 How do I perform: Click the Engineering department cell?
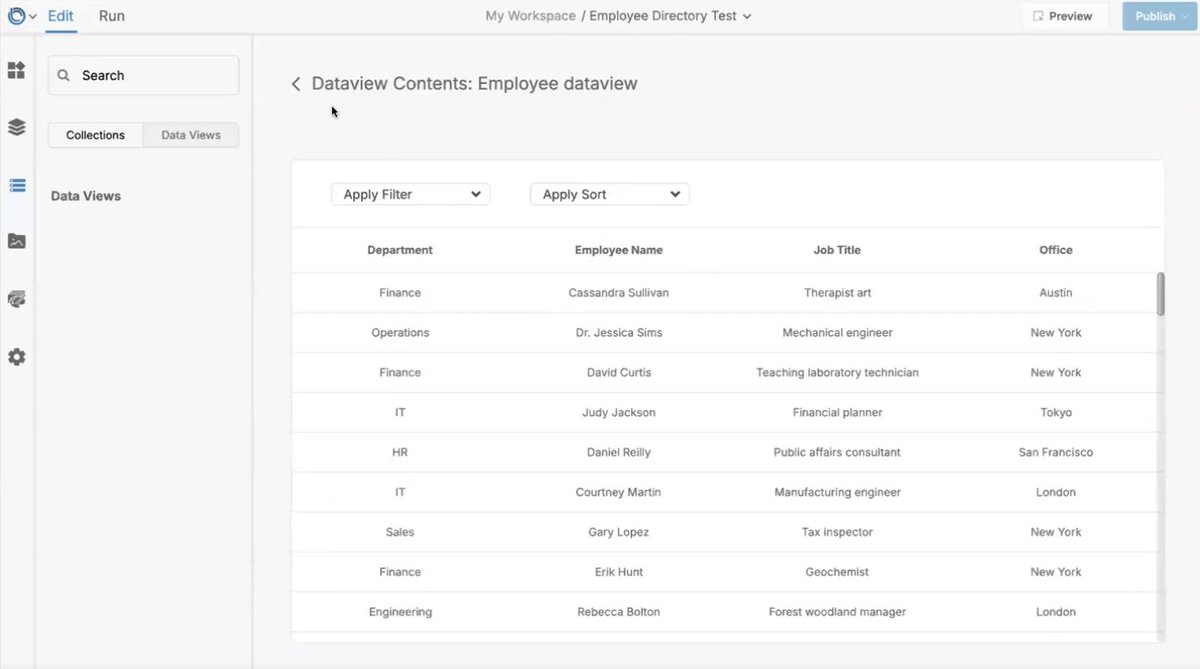coord(400,613)
